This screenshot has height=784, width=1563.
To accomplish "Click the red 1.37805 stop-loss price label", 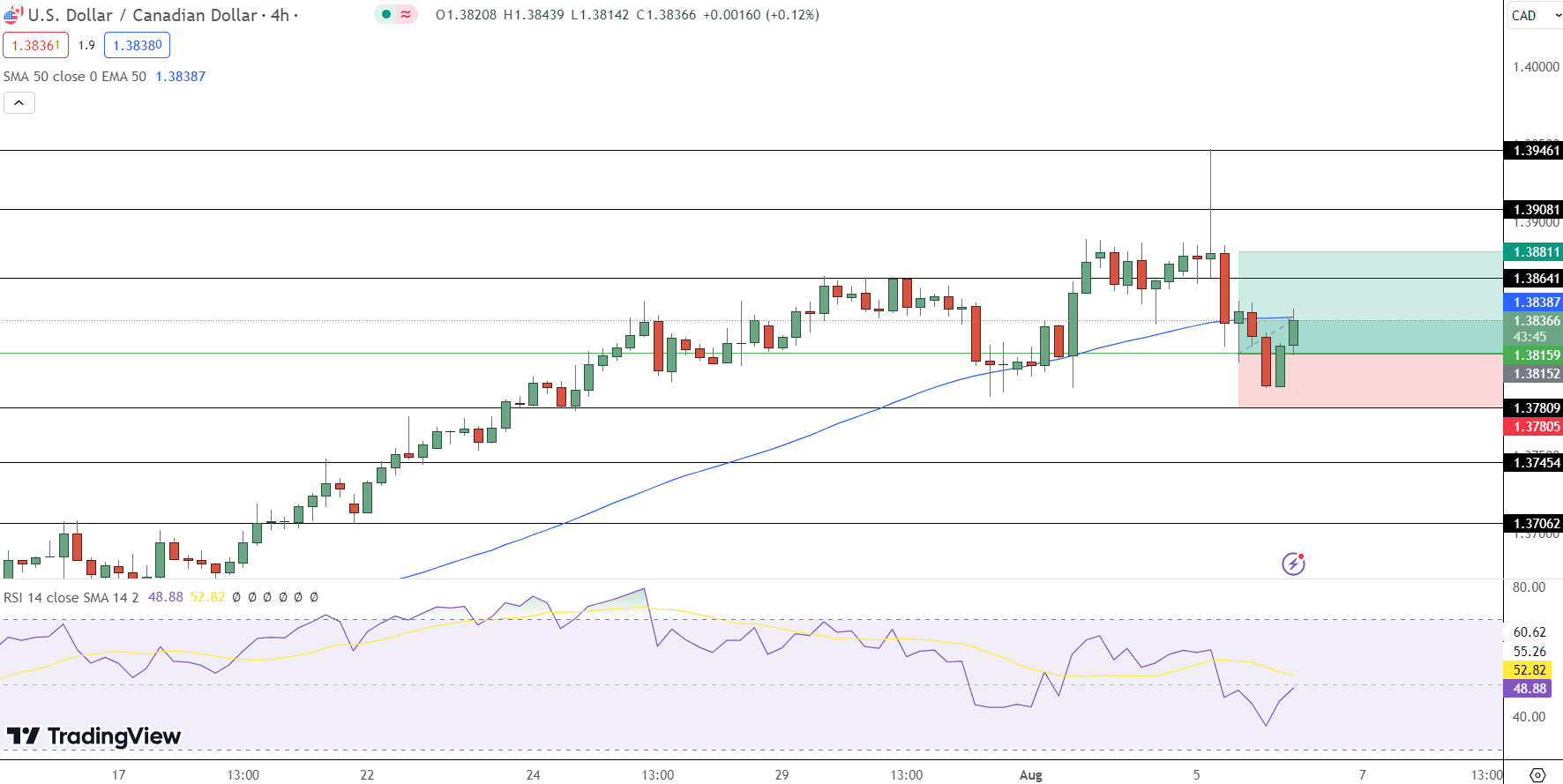I will (x=1533, y=427).
